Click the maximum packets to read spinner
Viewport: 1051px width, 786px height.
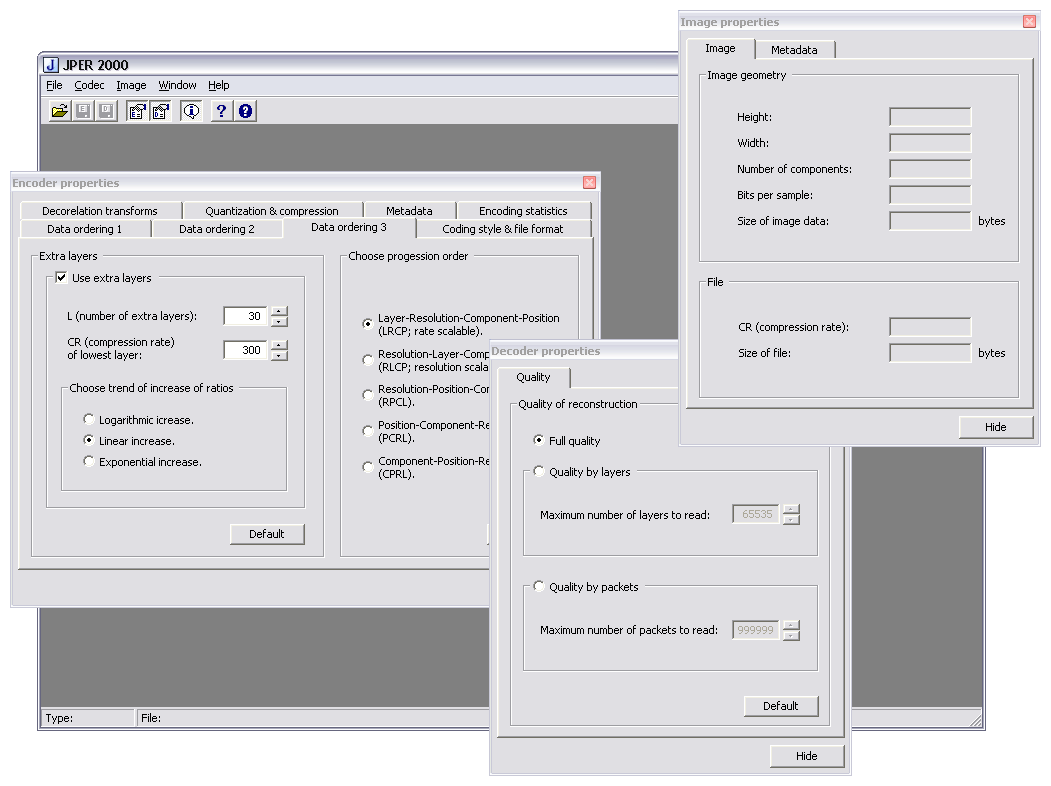[792, 630]
